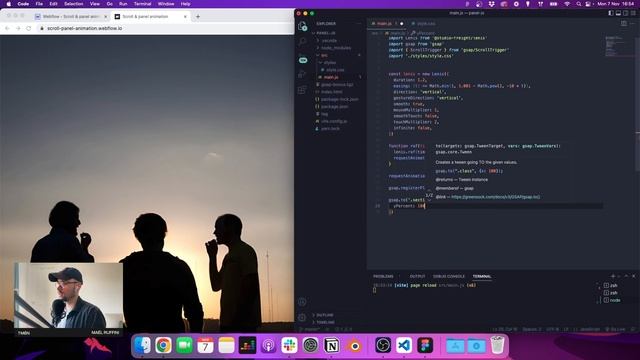
Task: Open Wi-Fi status in menu bar
Action: (567, 4)
